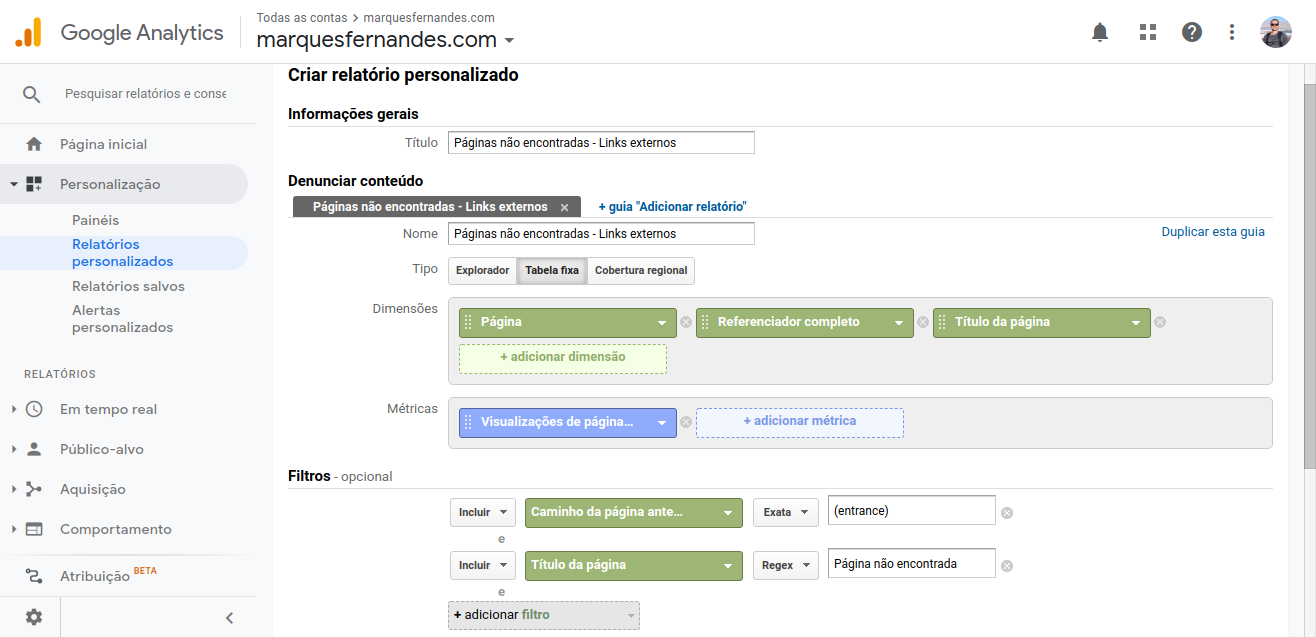Delete the (entrance) filter row
The height and width of the screenshot is (637, 1316).
(x=1007, y=513)
